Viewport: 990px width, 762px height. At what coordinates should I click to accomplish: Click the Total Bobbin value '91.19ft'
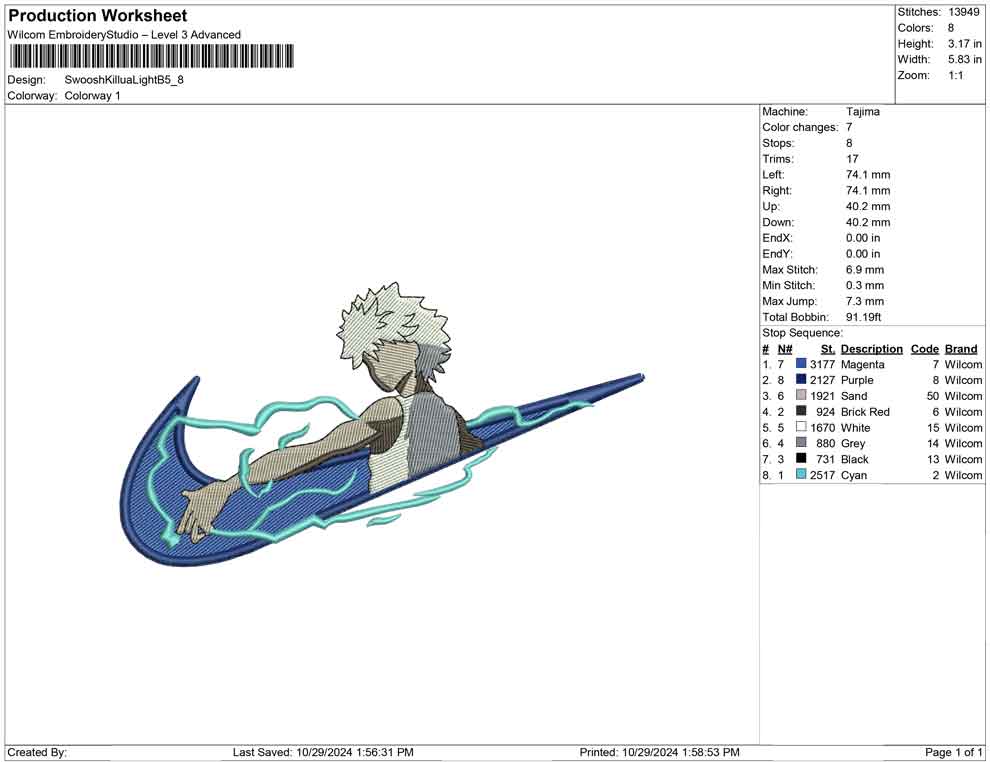pos(864,317)
